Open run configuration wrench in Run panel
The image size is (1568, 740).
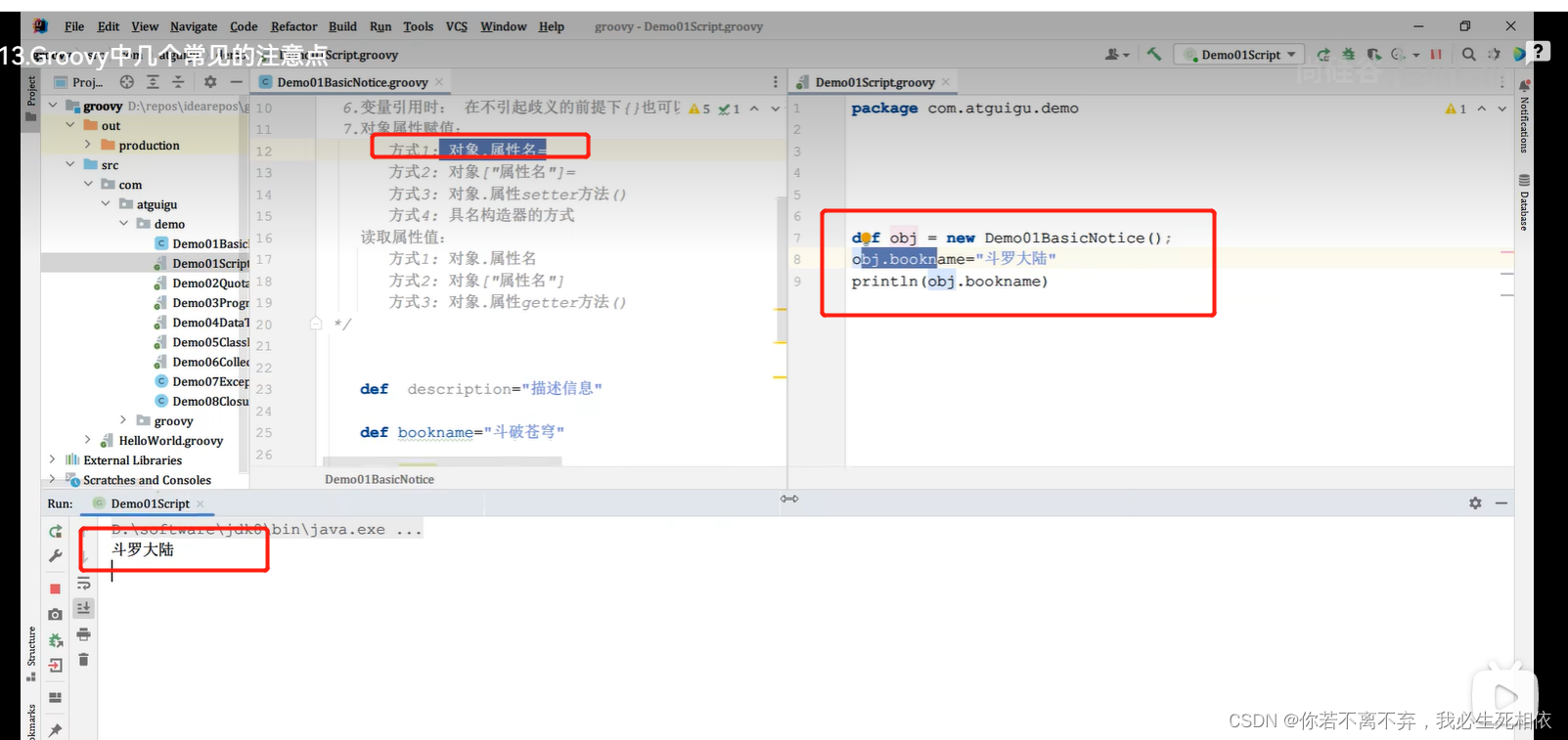[56, 556]
